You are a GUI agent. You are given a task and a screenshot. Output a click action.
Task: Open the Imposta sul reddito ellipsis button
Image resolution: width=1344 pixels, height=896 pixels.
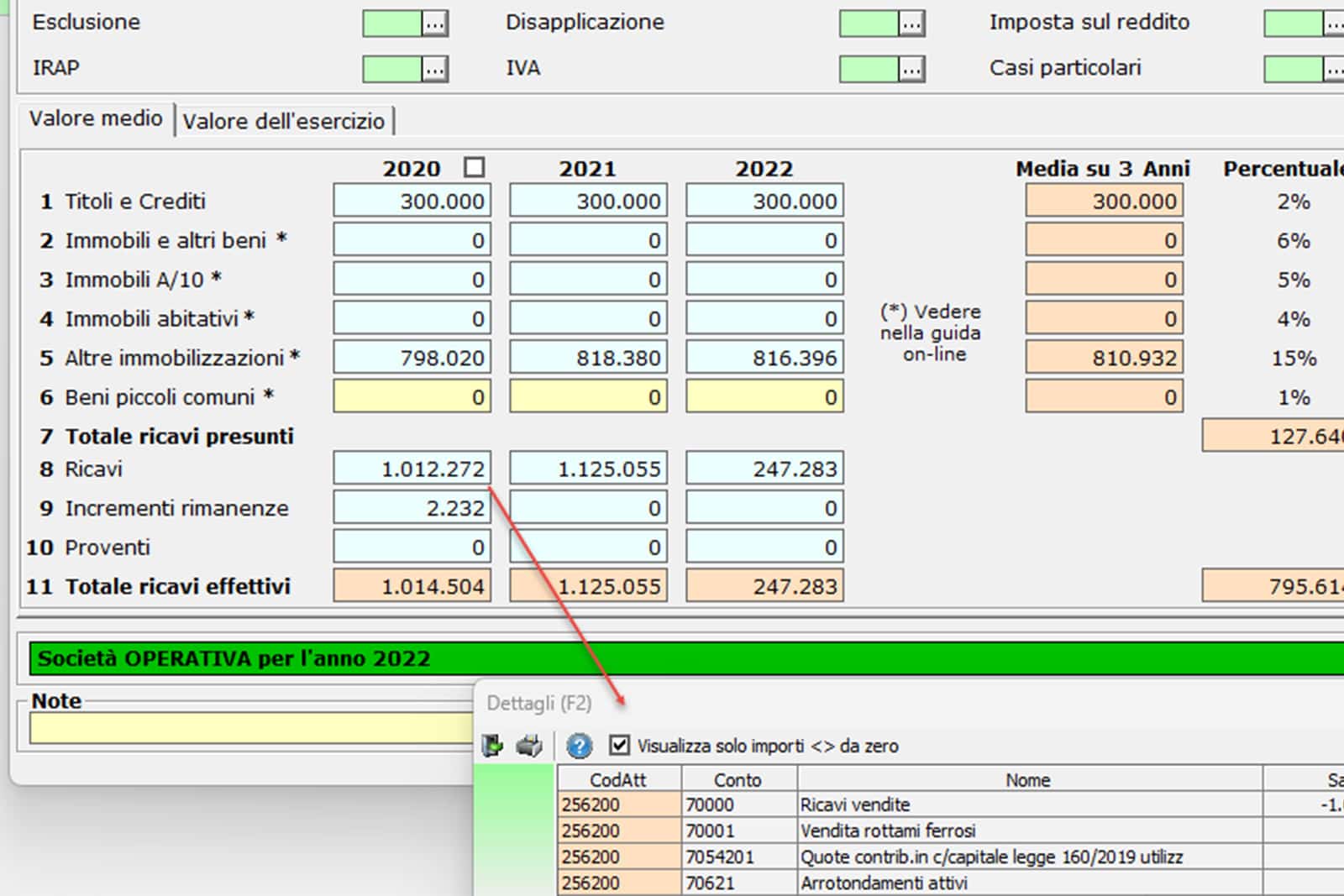1334,24
